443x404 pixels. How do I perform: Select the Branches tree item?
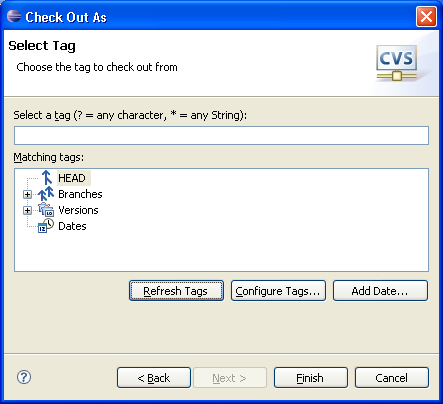80,194
